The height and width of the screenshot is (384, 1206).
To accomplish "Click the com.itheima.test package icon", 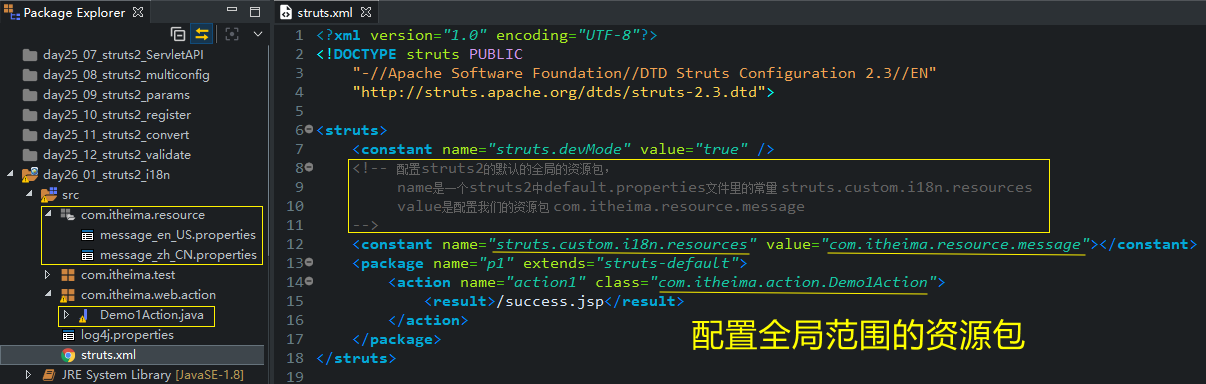I will pos(68,275).
